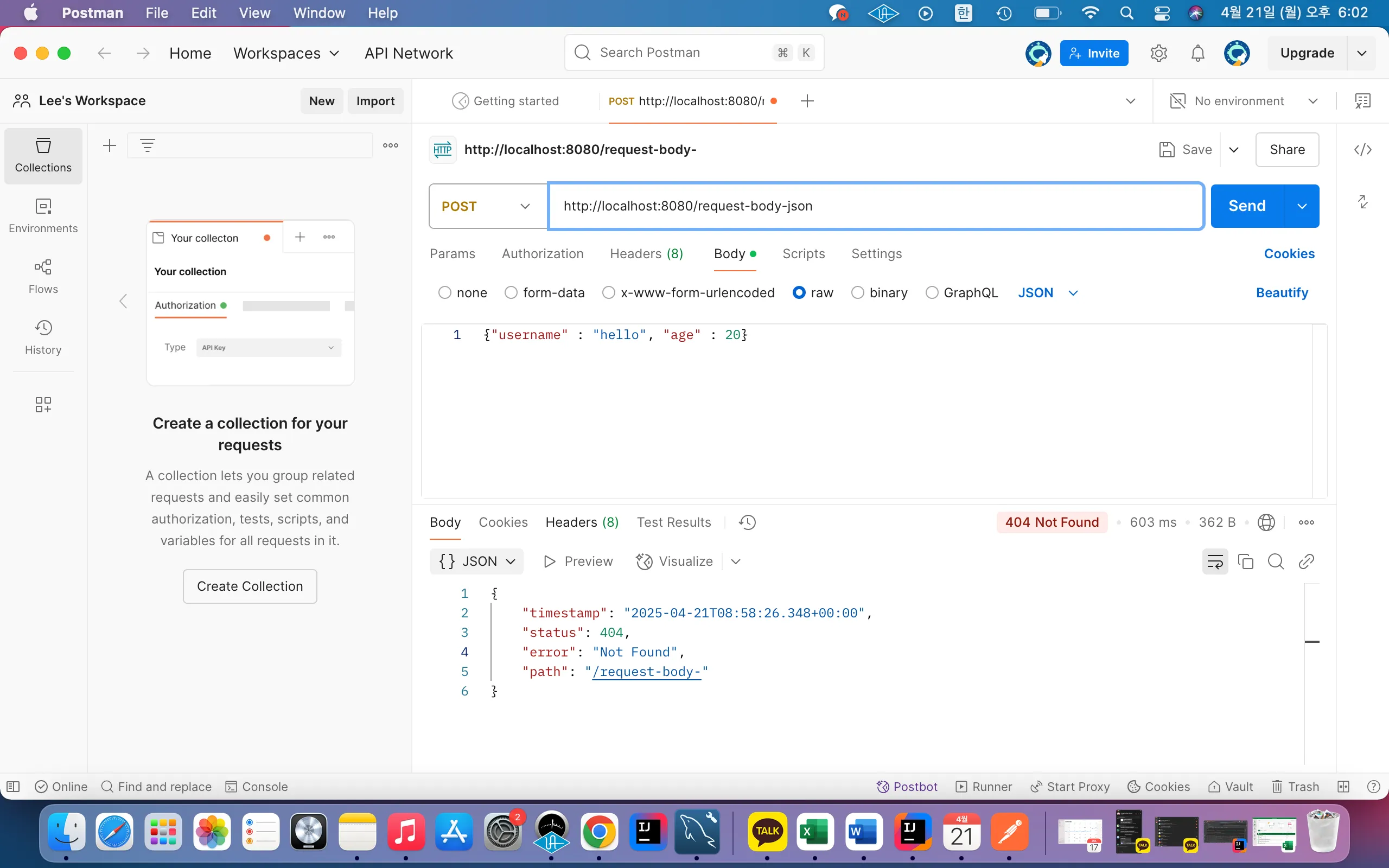The width and height of the screenshot is (1389, 868).
Task: Expand the JSON body format dropdown
Action: (1048, 293)
